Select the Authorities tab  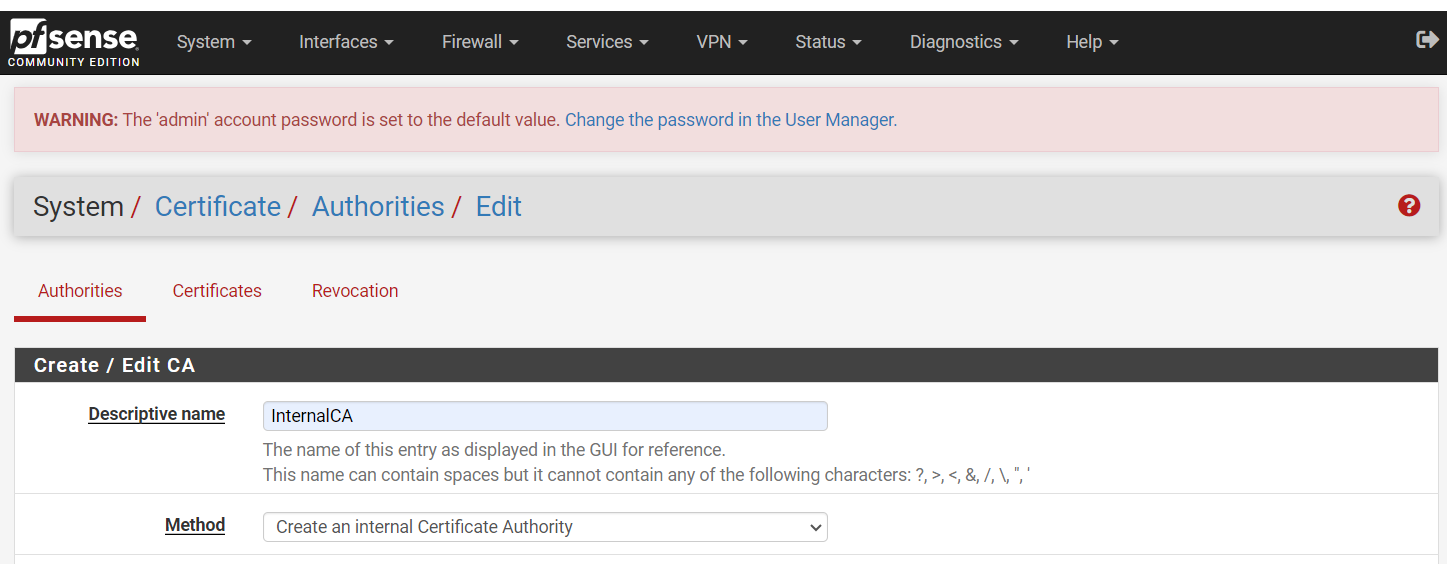coord(80,291)
